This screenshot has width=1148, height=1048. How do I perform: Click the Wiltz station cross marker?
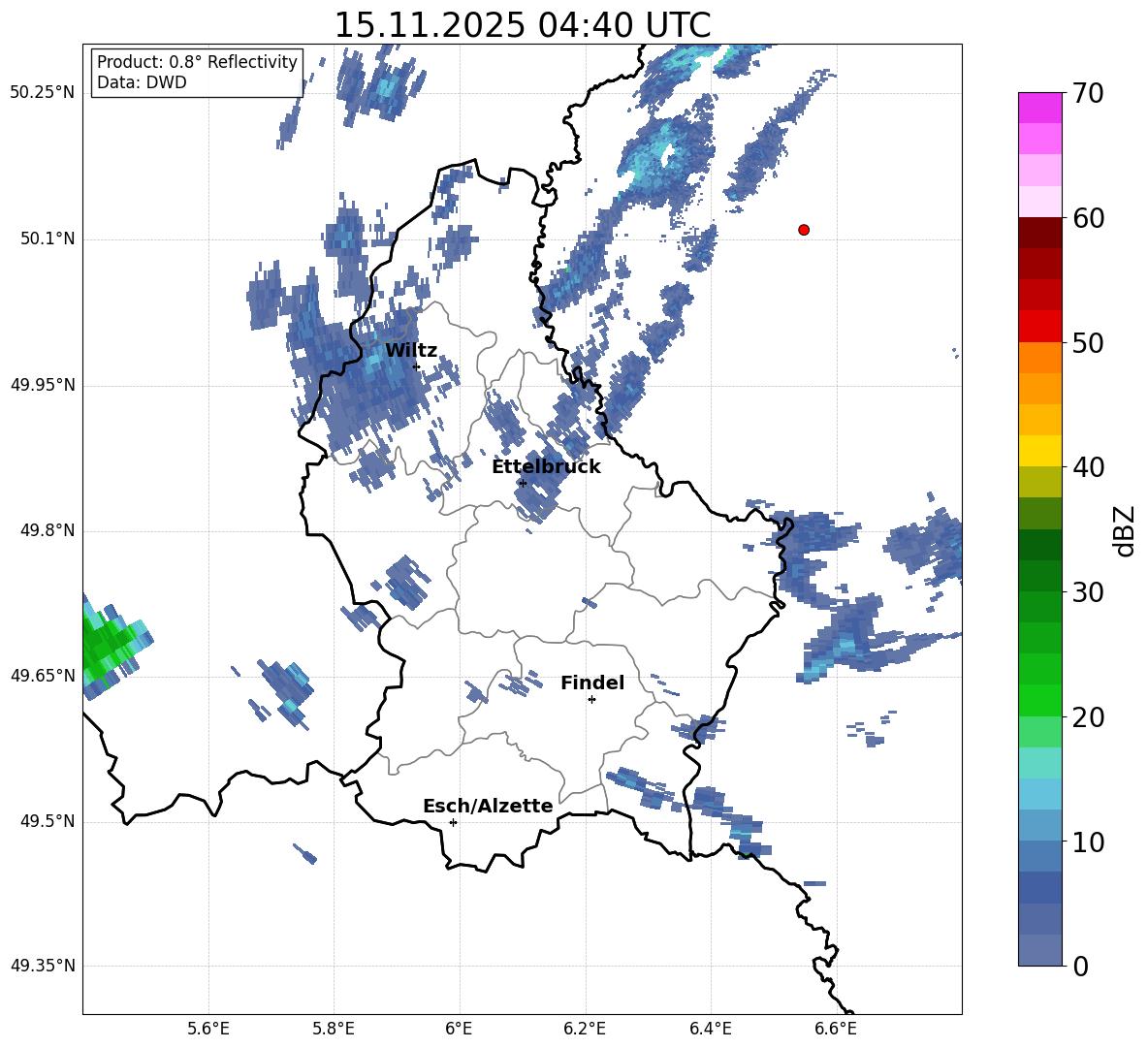click(416, 366)
